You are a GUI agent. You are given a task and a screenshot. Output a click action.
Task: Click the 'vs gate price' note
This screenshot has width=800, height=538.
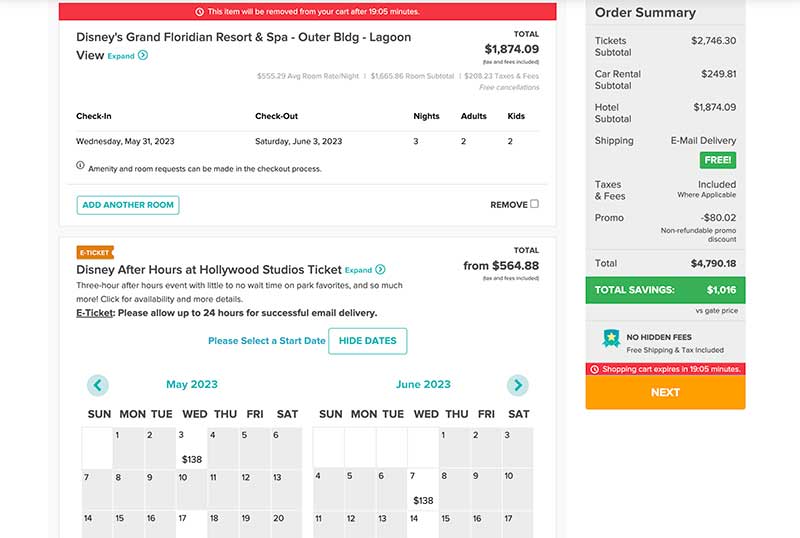(716, 310)
